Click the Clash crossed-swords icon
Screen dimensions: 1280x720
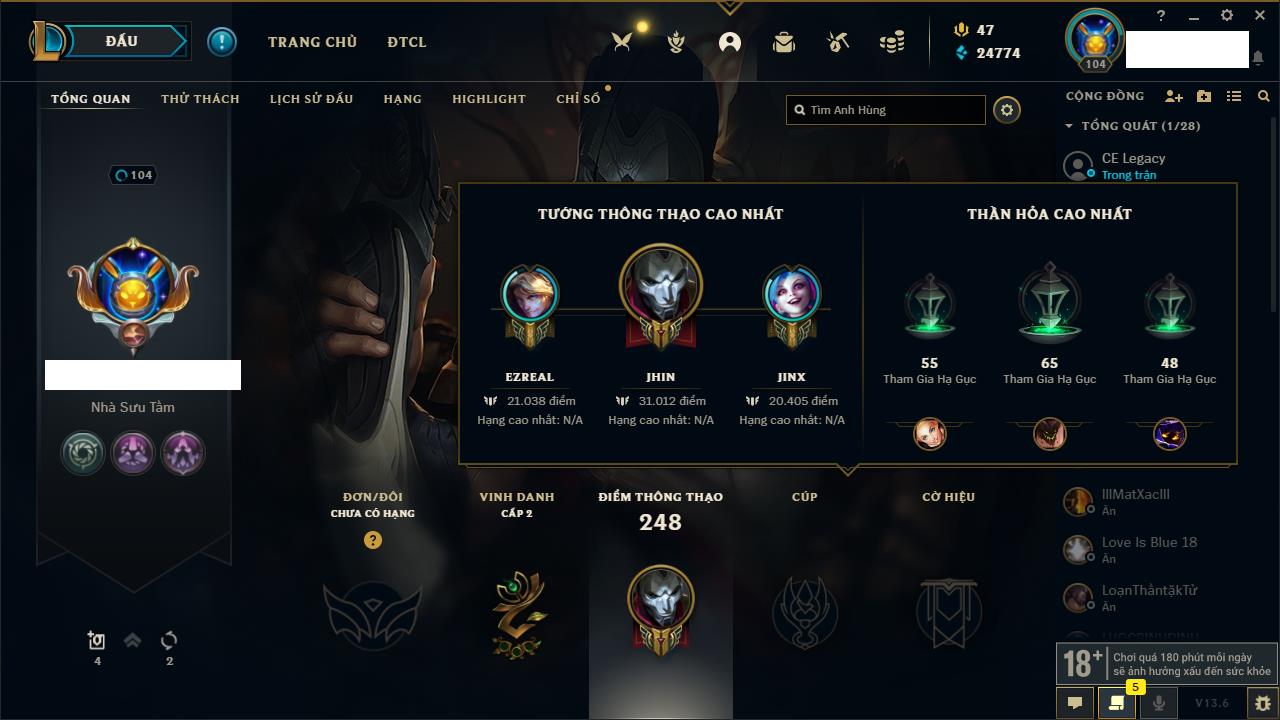pos(622,42)
